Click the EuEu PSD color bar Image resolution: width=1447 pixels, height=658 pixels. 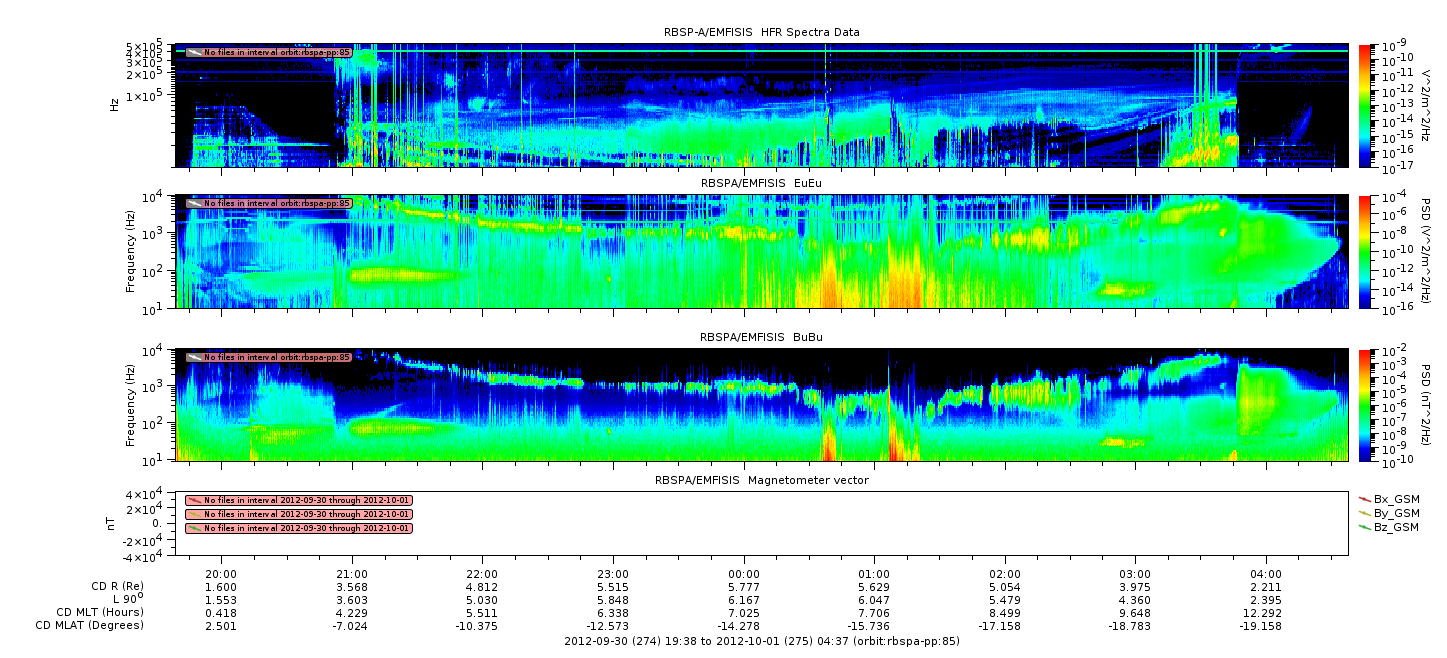[x=1364, y=251]
